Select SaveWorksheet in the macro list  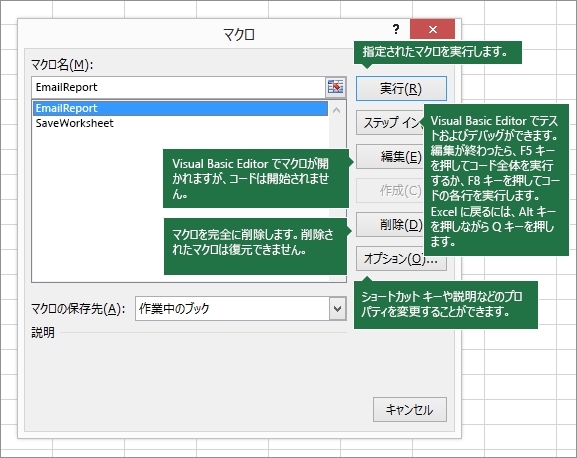pos(75,123)
